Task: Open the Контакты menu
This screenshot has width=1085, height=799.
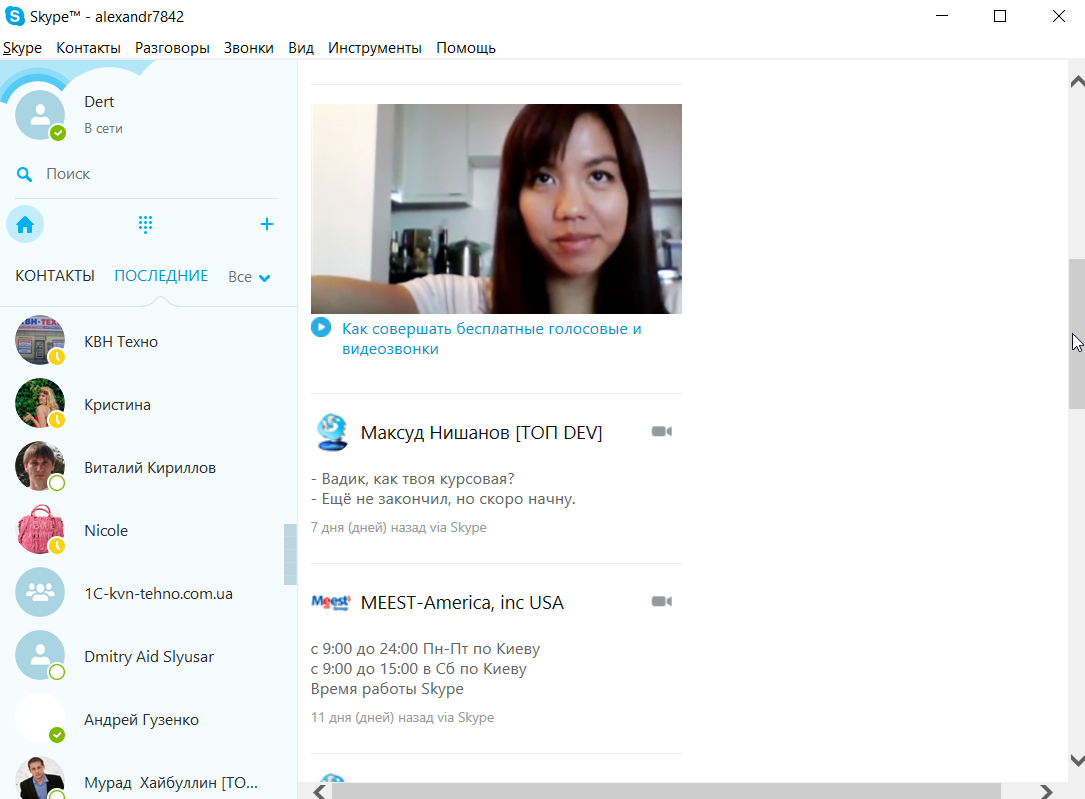Action: [89, 48]
